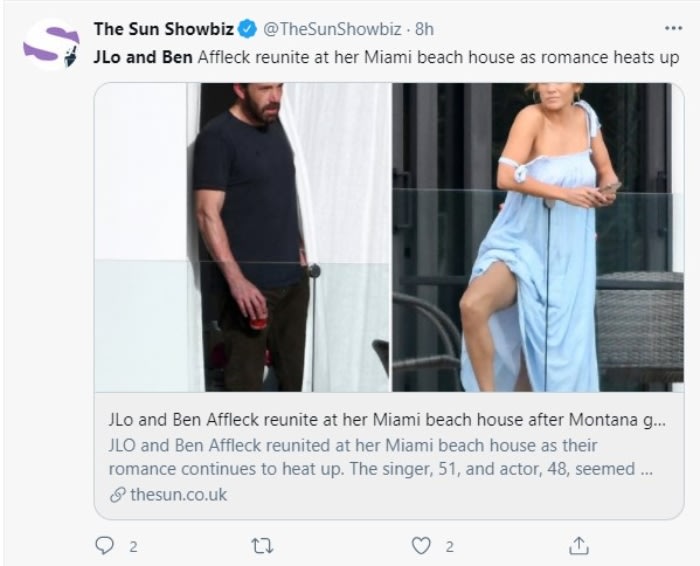Open the left photo of man in black shirt
Viewport: 700px width, 566px height.
(x=243, y=237)
